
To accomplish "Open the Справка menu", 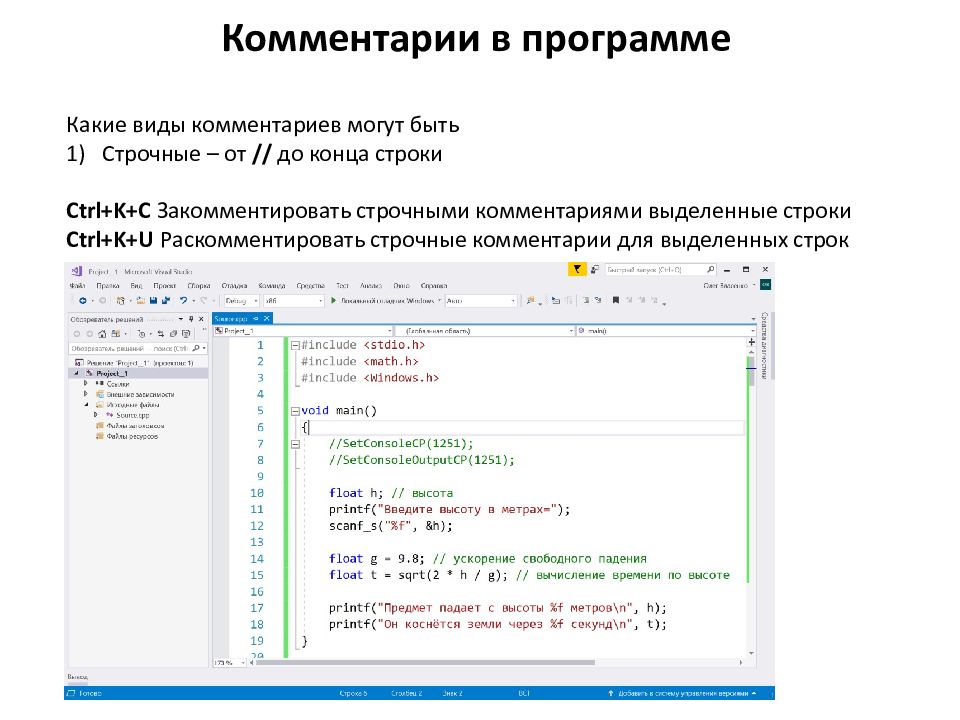I will click(x=434, y=285).
